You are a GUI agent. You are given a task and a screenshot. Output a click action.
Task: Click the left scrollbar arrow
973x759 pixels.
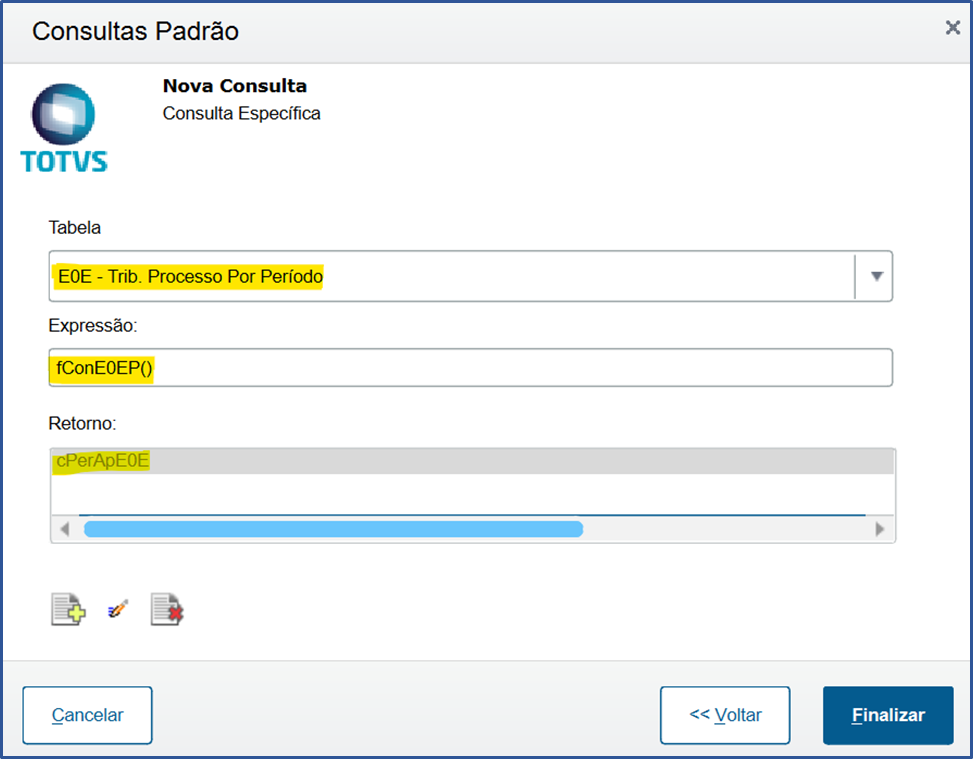65,529
